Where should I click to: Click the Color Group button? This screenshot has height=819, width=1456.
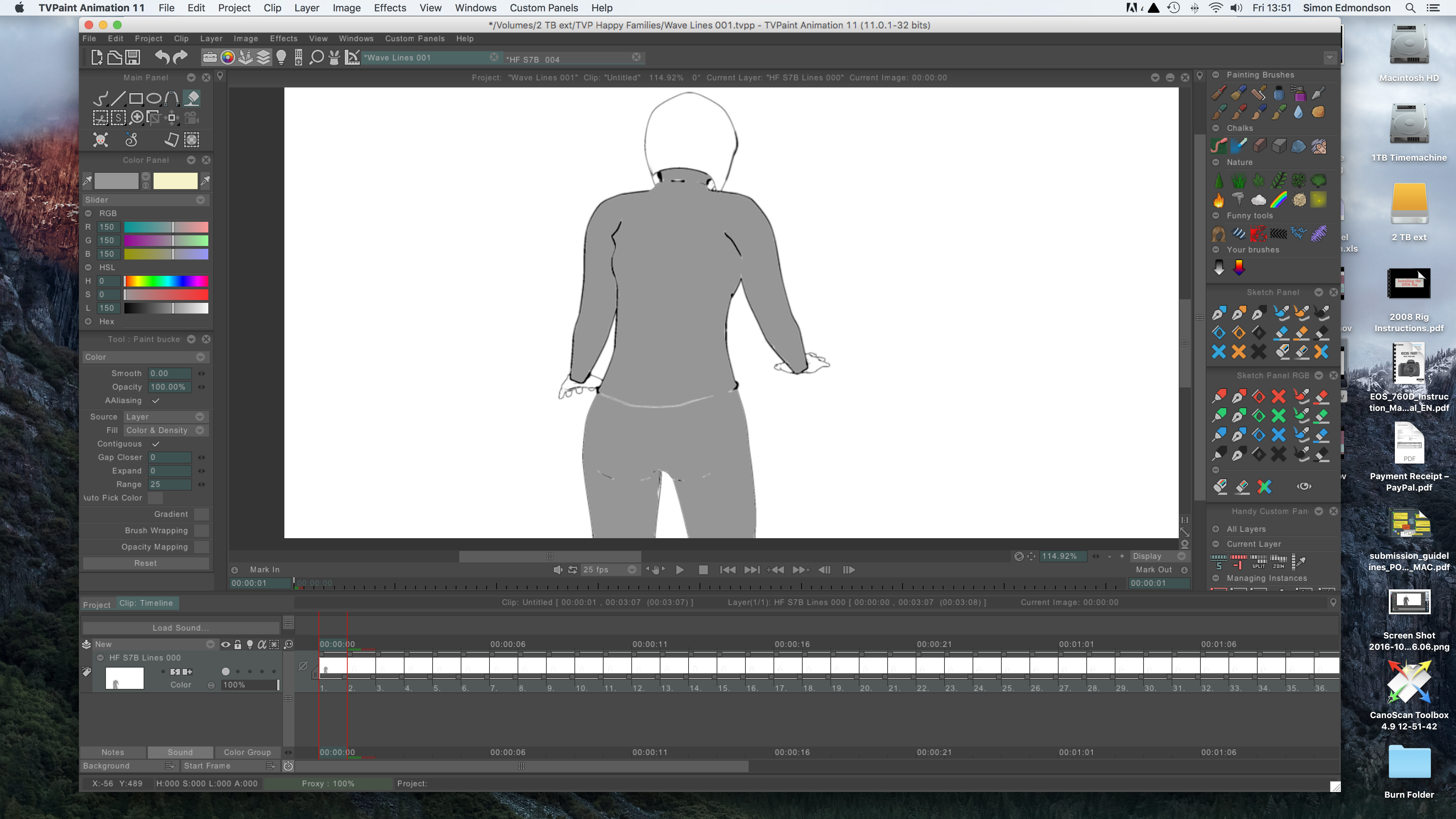pos(247,752)
